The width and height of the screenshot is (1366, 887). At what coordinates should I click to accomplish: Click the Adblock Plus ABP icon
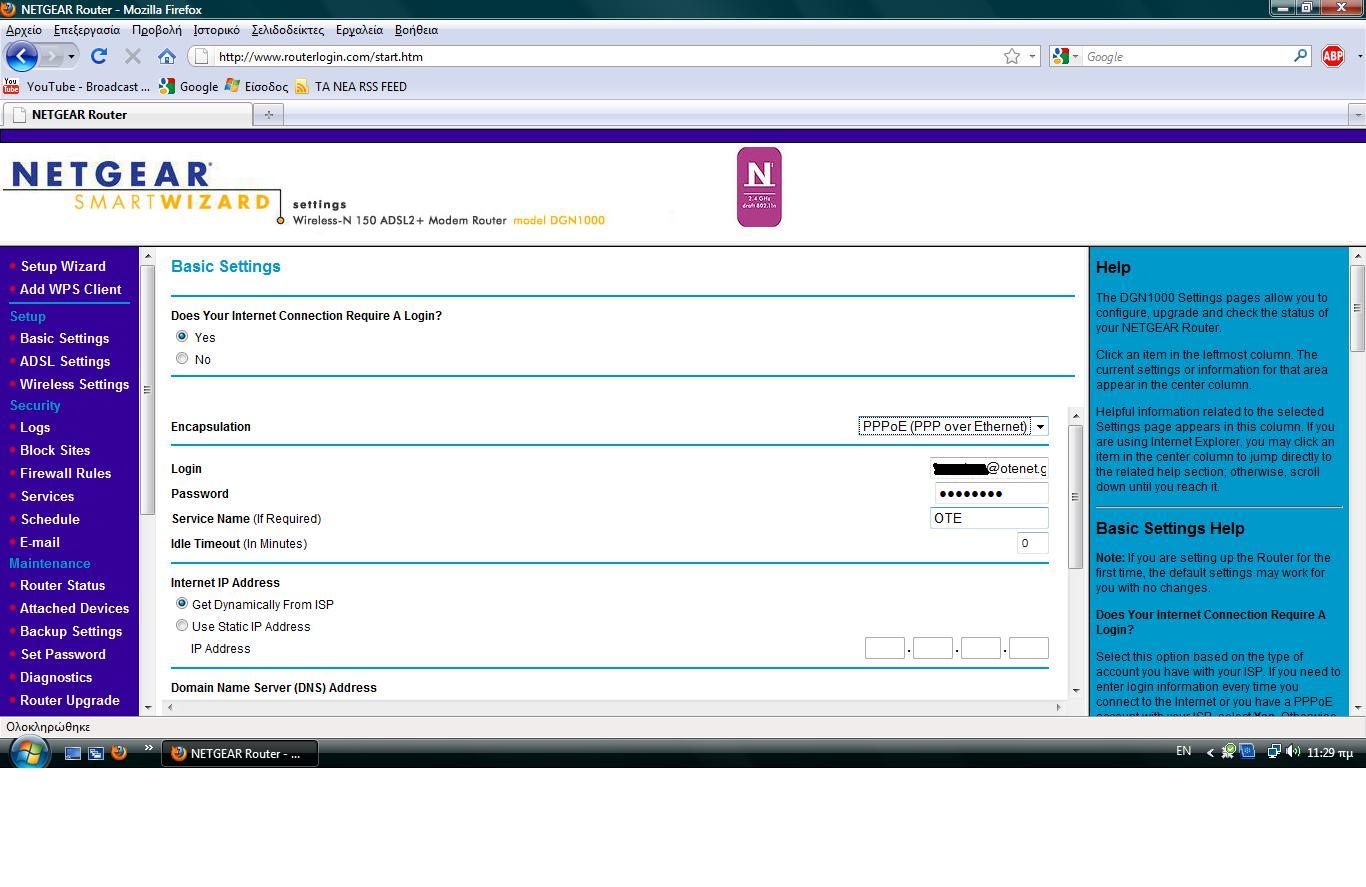coord(1333,56)
